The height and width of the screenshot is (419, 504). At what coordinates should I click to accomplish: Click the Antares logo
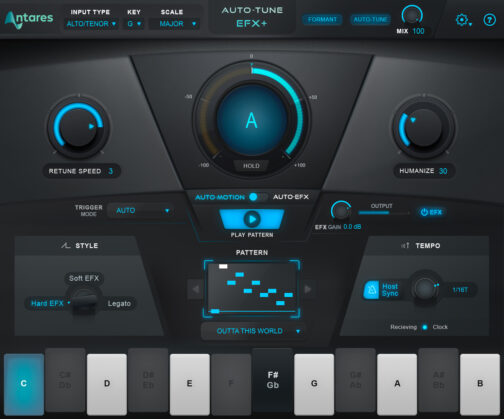tap(29, 19)
